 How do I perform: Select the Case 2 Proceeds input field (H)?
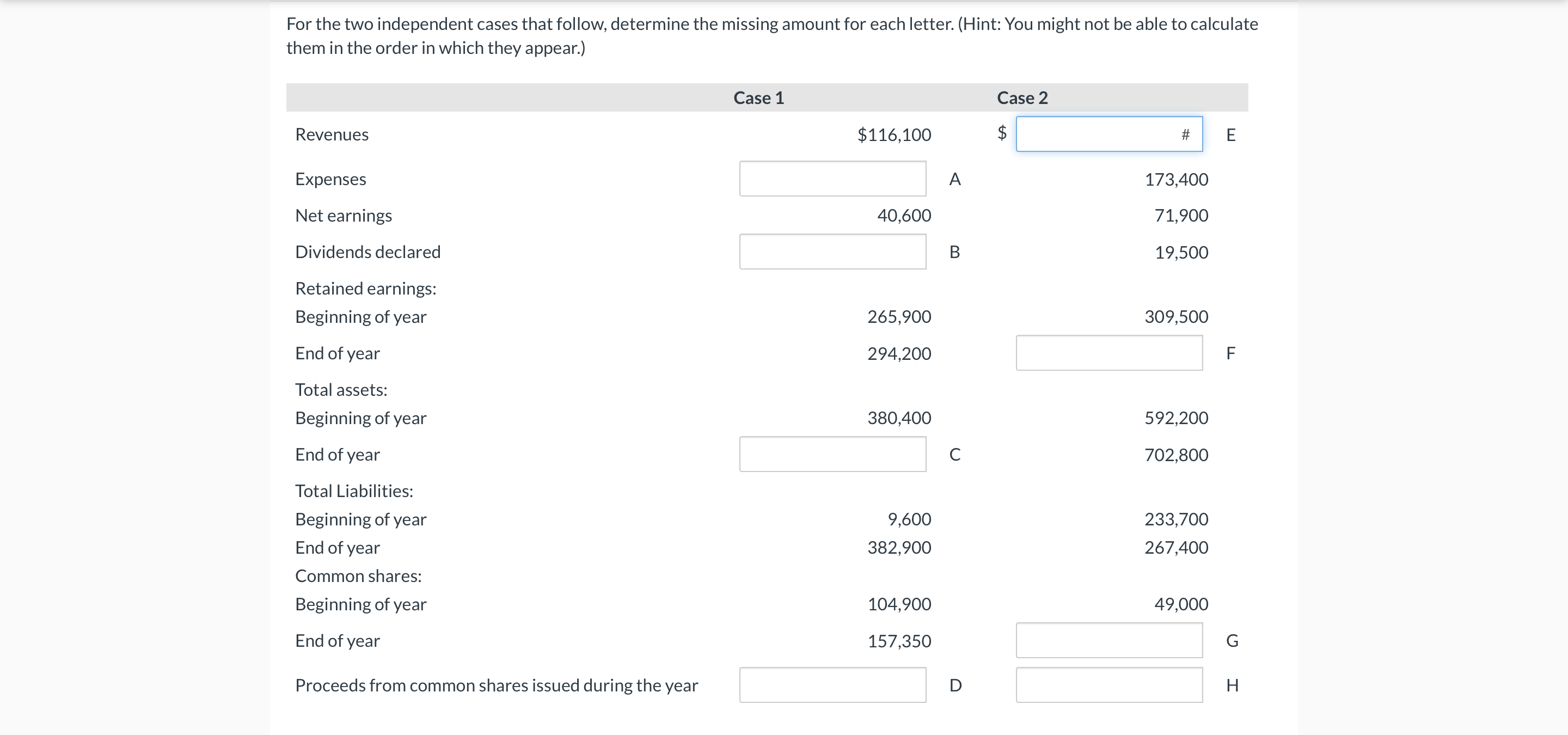1109,685
